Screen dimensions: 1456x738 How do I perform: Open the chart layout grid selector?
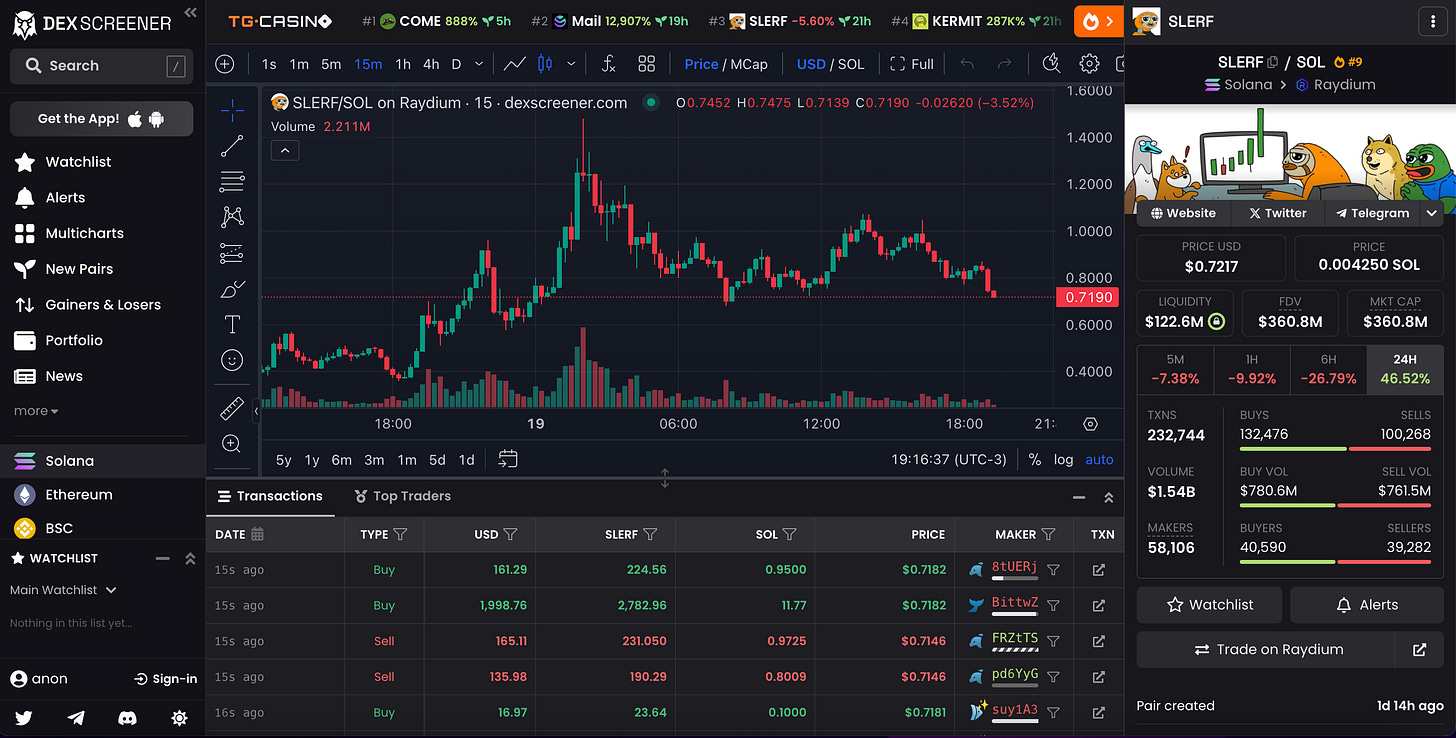click(647, 64)
